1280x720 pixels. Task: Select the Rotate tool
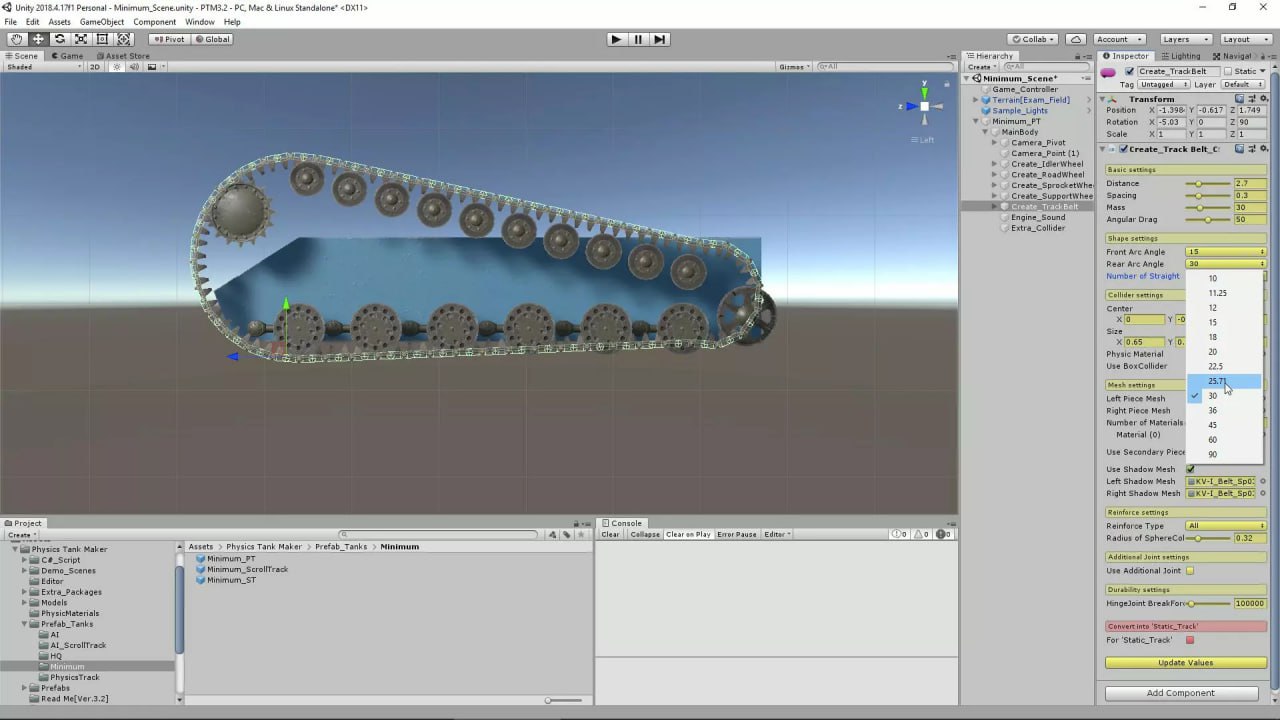pyautogui.click(x=58, y=39)
